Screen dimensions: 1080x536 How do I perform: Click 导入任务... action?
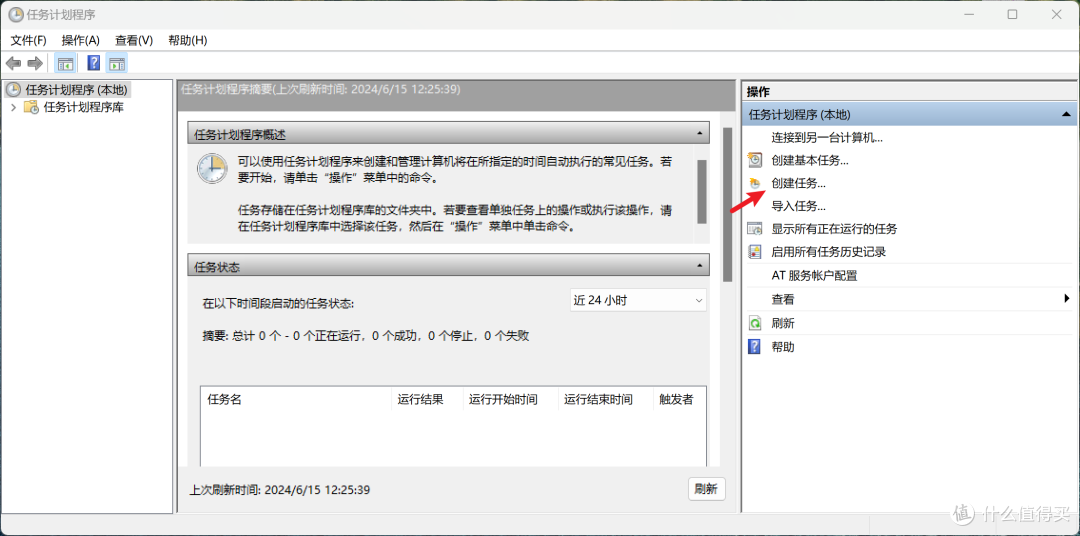pos(798,206)
